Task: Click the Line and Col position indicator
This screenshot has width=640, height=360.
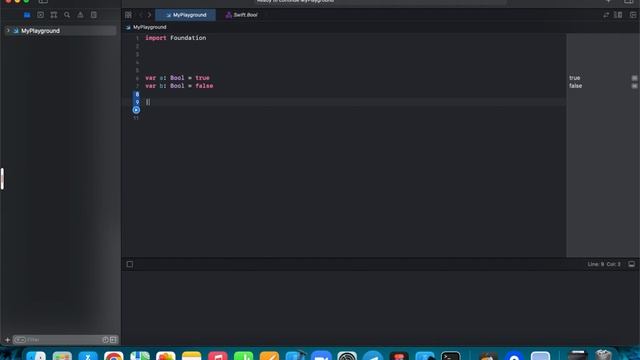Action: [604, 264]
